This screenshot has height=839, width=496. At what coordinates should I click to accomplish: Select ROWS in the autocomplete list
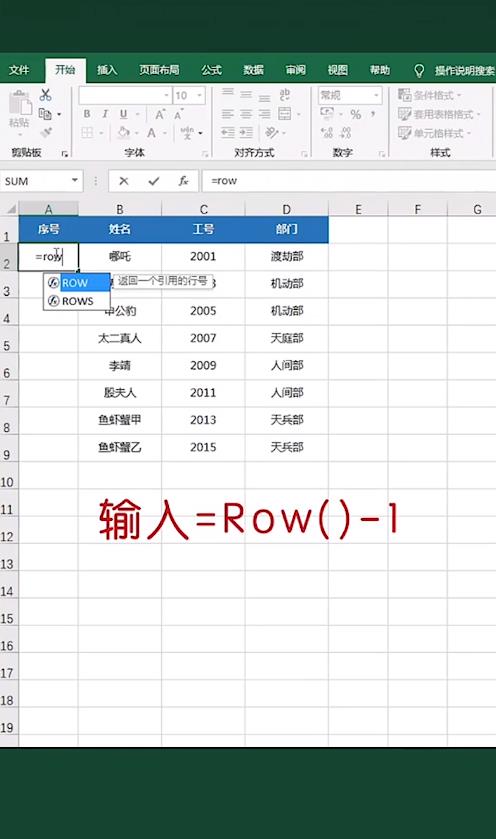pyautogui.click(x=77, y=301)
